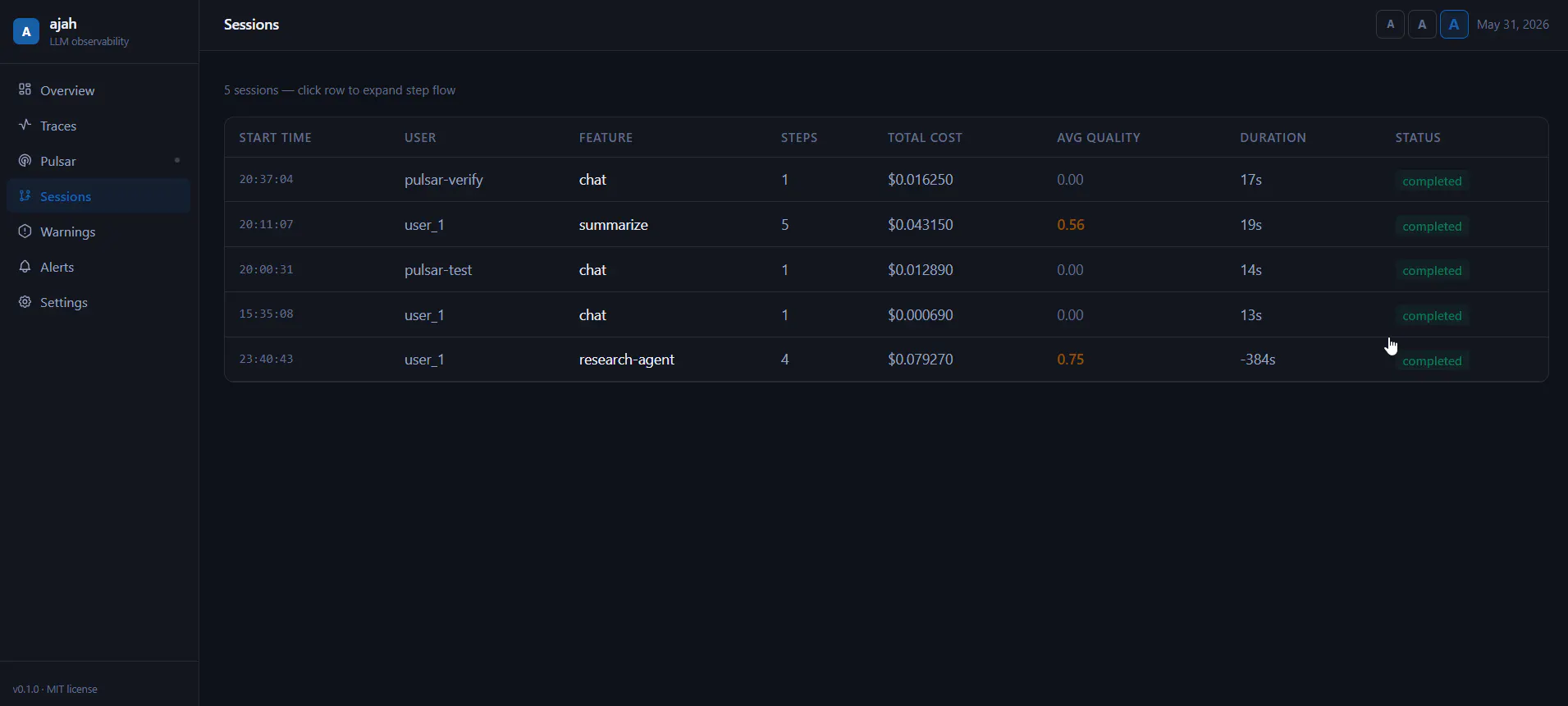Click the $0.043150 total cost value

(x=921, y=225)
